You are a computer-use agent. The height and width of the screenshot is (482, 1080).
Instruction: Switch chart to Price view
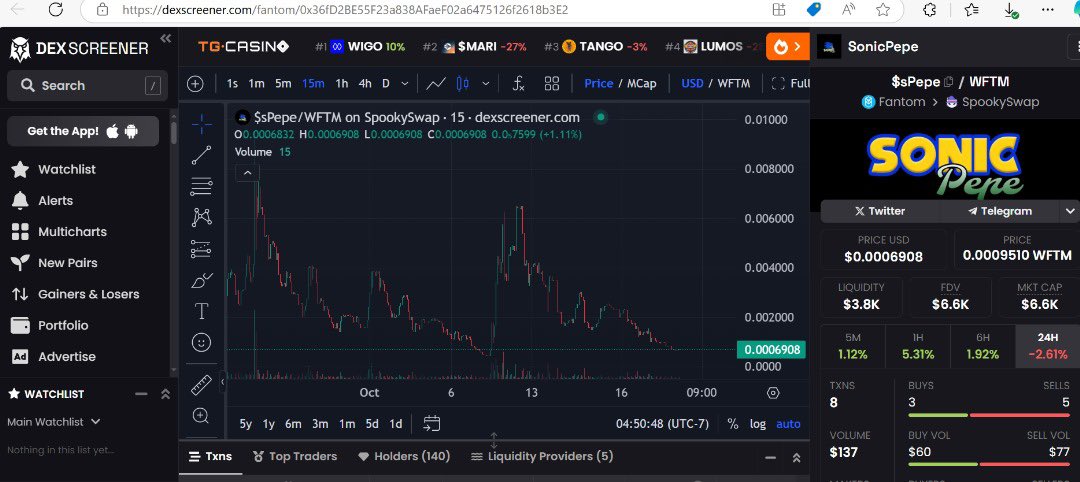point(599,83)
